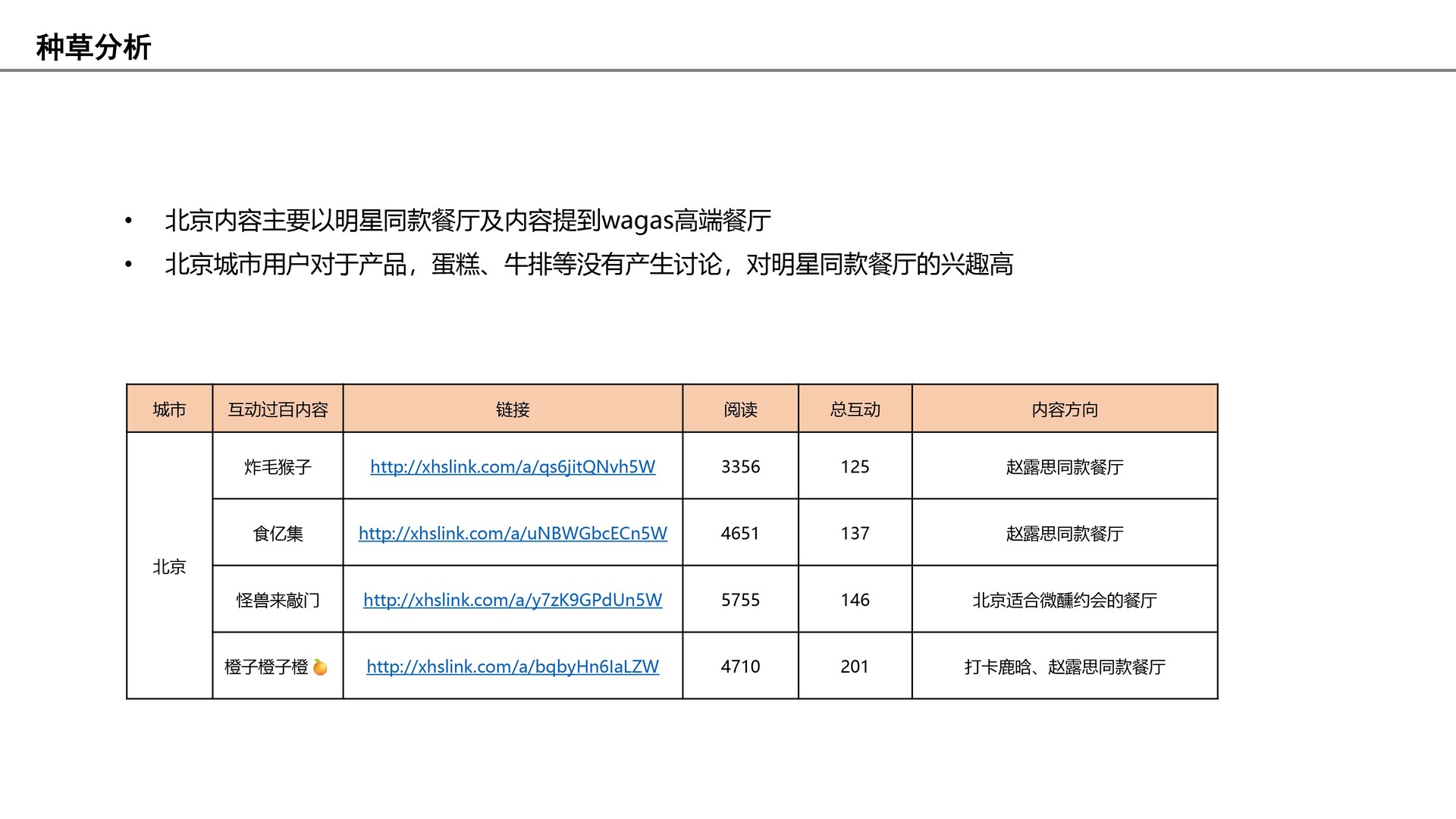Open the uNBWGbcECn5W xhslink hyperlink
This screenshot has height=819, width=1456.
tap(513, 533)
